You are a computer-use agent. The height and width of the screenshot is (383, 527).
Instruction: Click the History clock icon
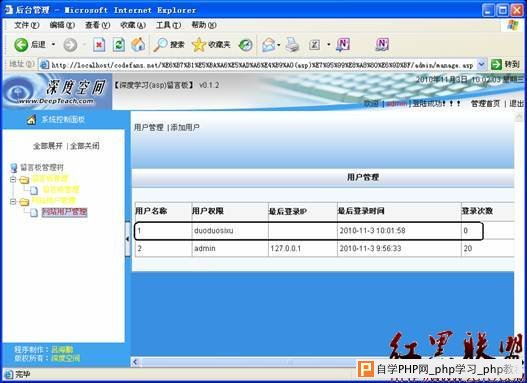point(245,45)
